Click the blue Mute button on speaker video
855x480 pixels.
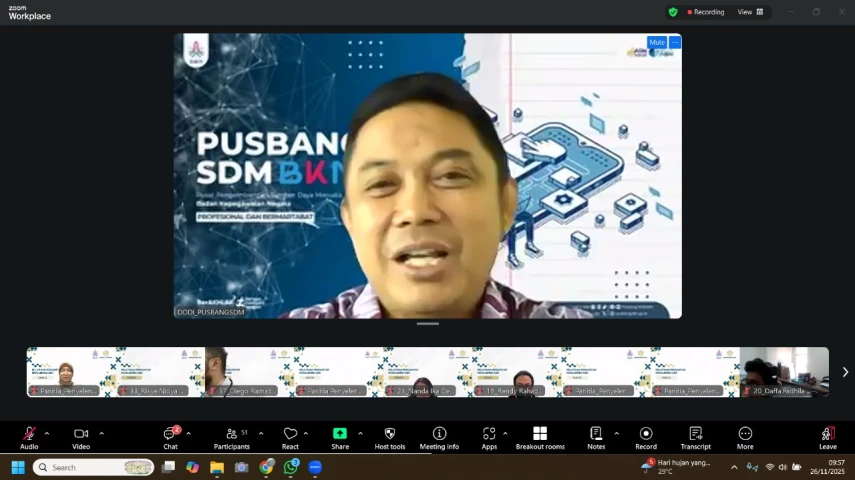click(x=657, y=42)
